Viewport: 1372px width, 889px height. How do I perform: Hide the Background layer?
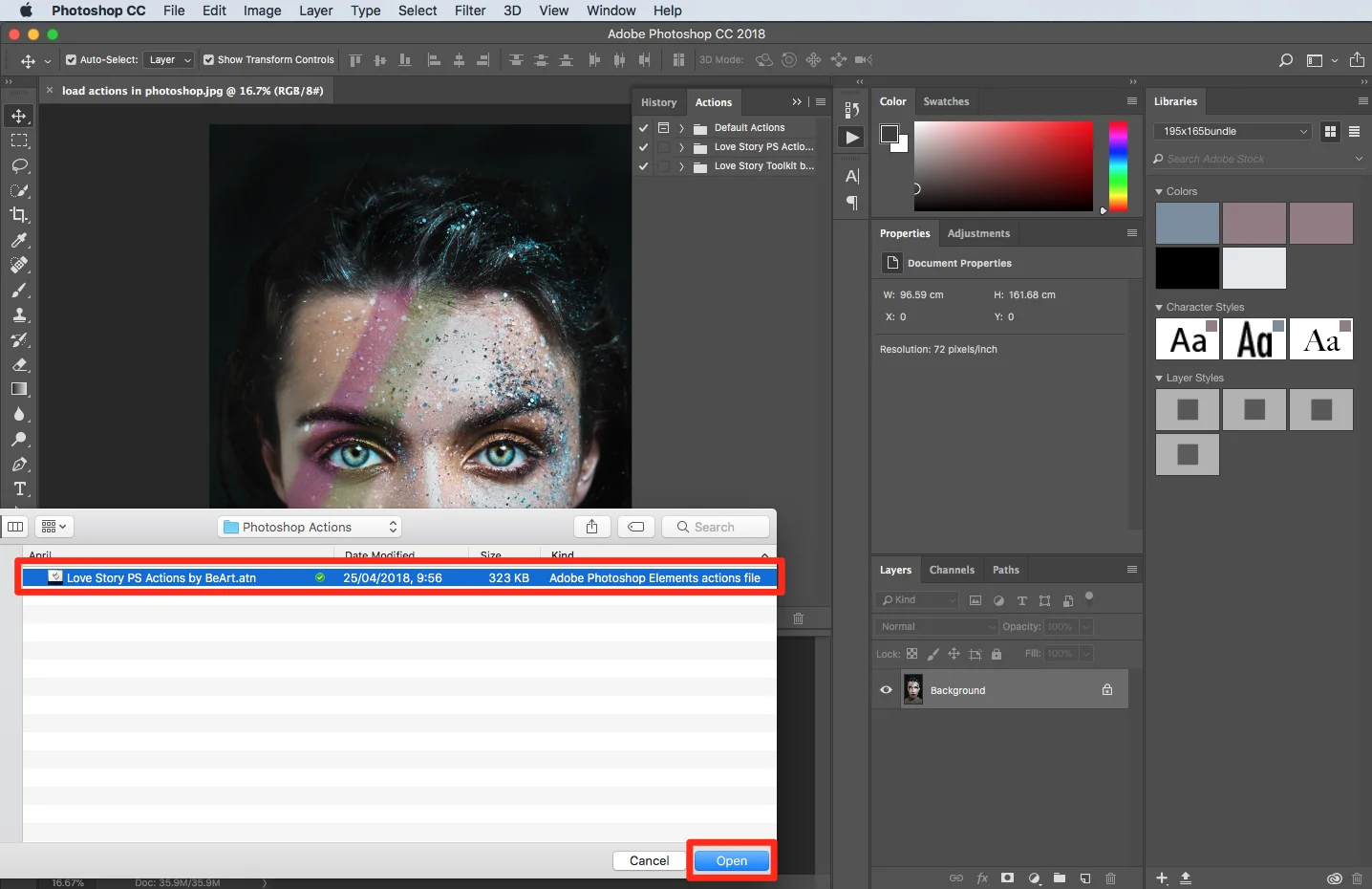point(886,689)
